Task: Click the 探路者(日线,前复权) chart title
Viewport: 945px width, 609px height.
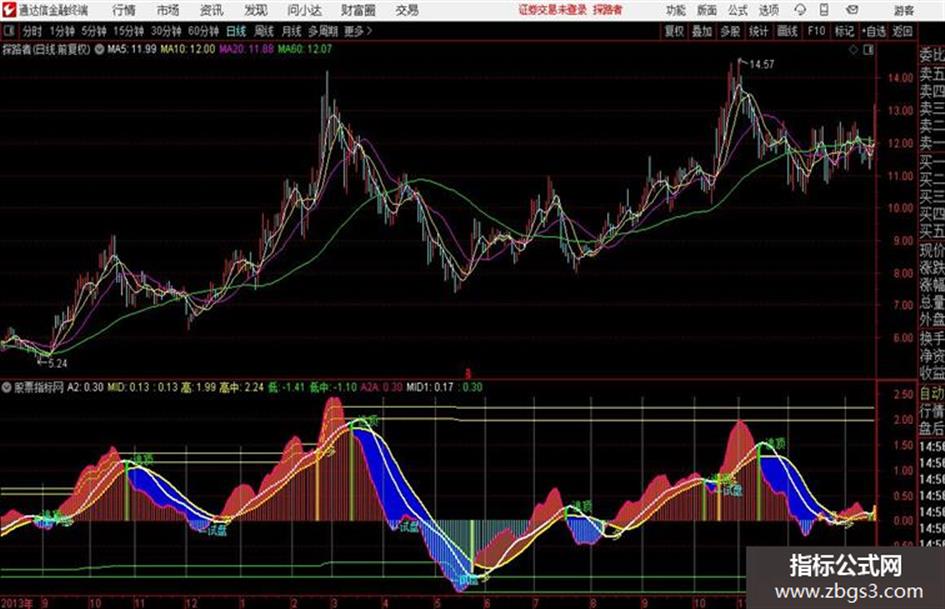Action: 46,49
